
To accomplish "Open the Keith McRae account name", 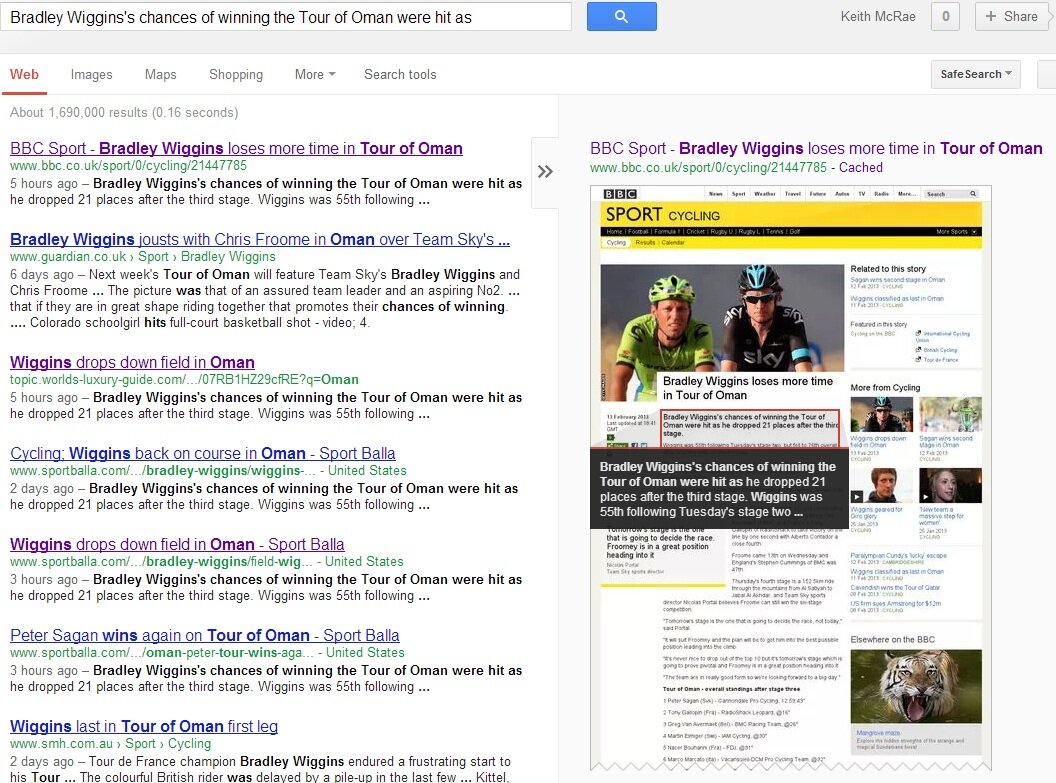I will 878,17.
